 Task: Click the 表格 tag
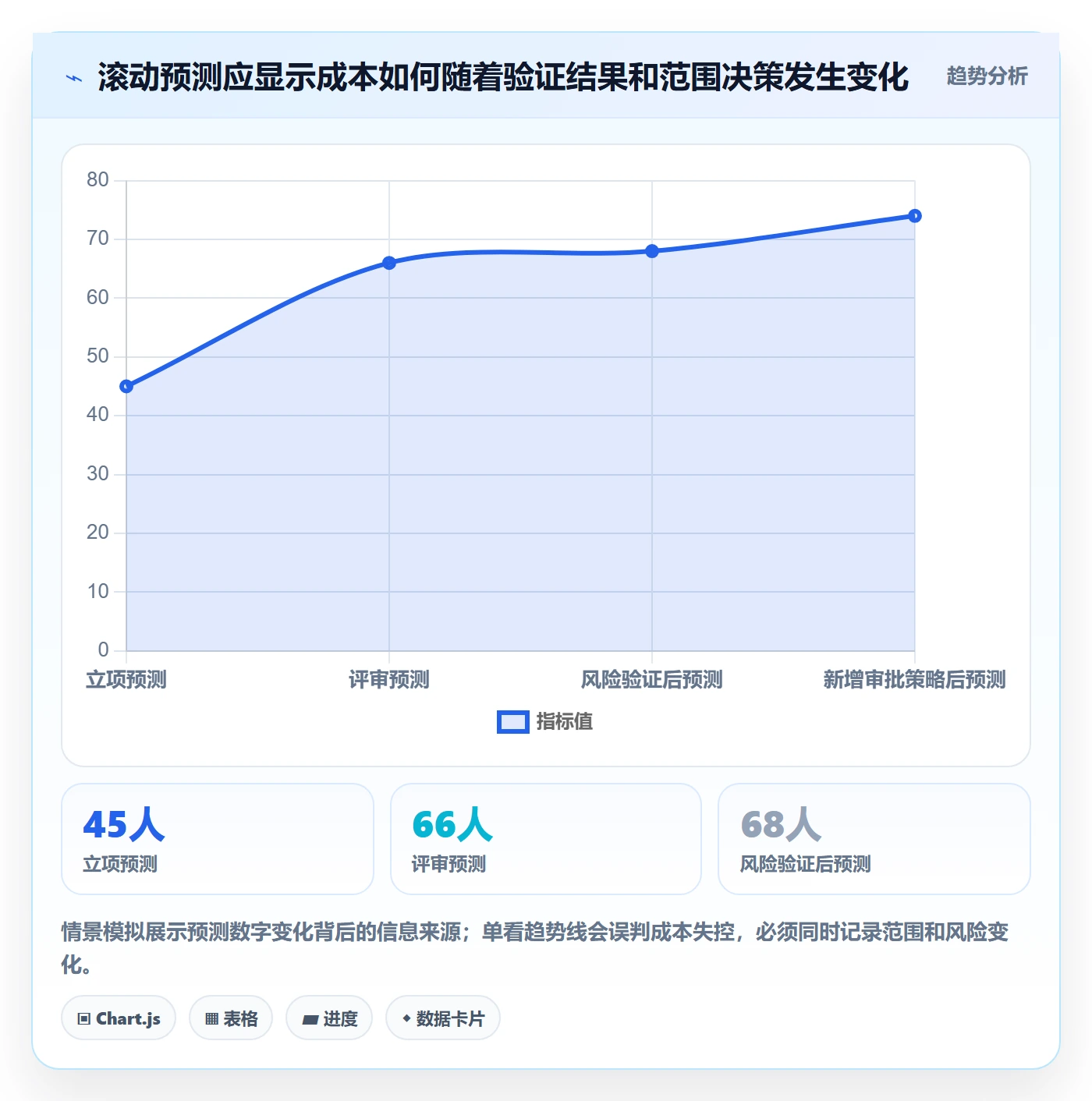pyautogui.click(x=231, y=1018)
